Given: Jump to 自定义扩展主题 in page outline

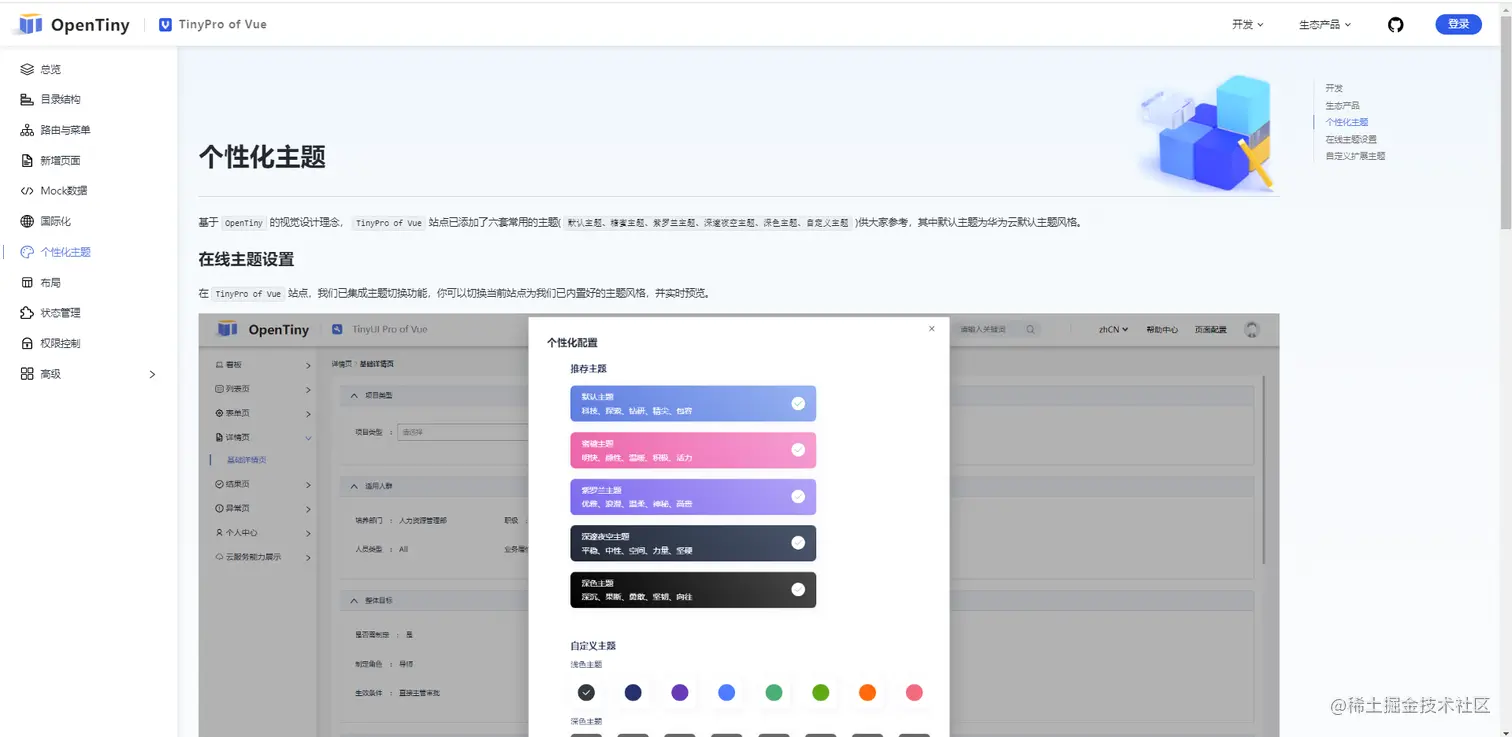Looking at the screenshot, I should tap(1355, 156).
